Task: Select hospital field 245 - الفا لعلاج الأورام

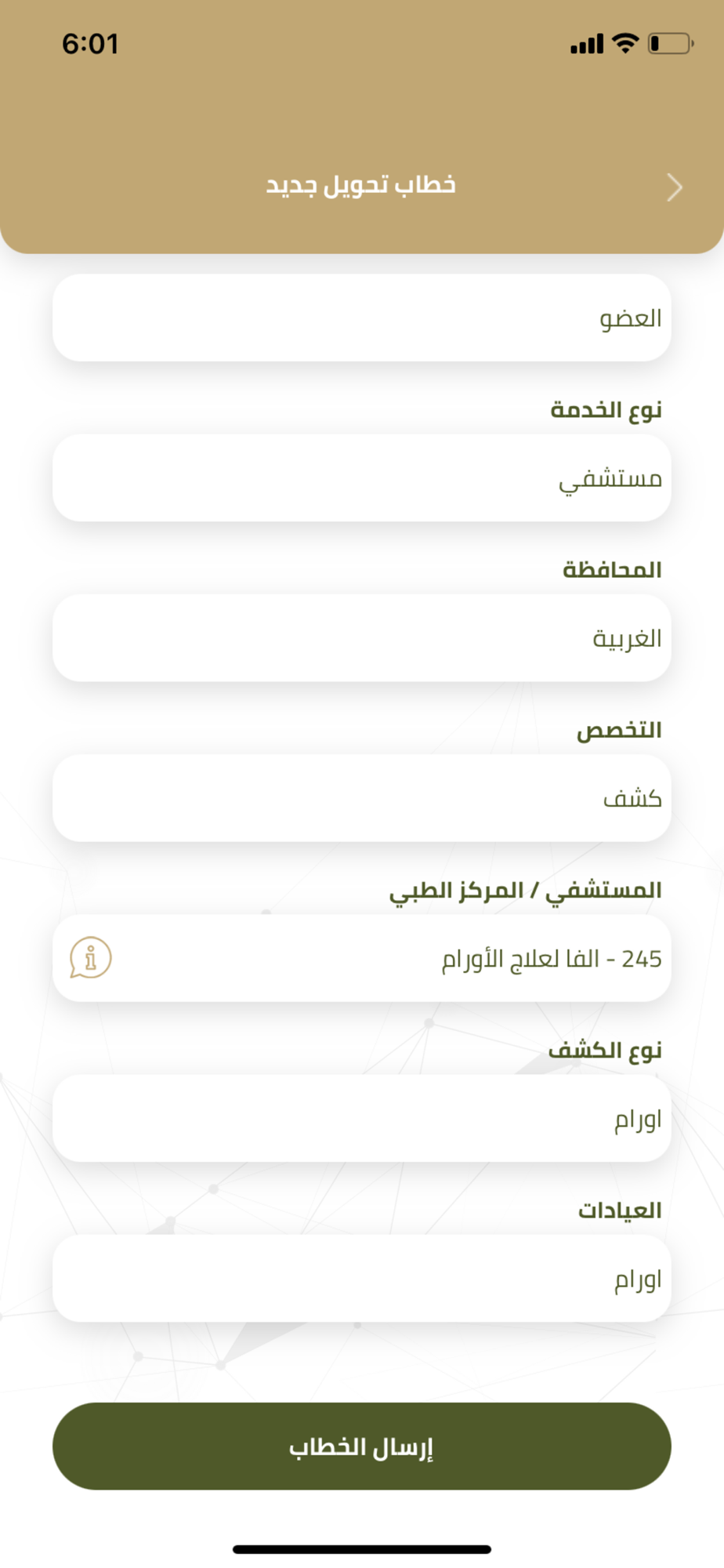Action: point(362,958)
